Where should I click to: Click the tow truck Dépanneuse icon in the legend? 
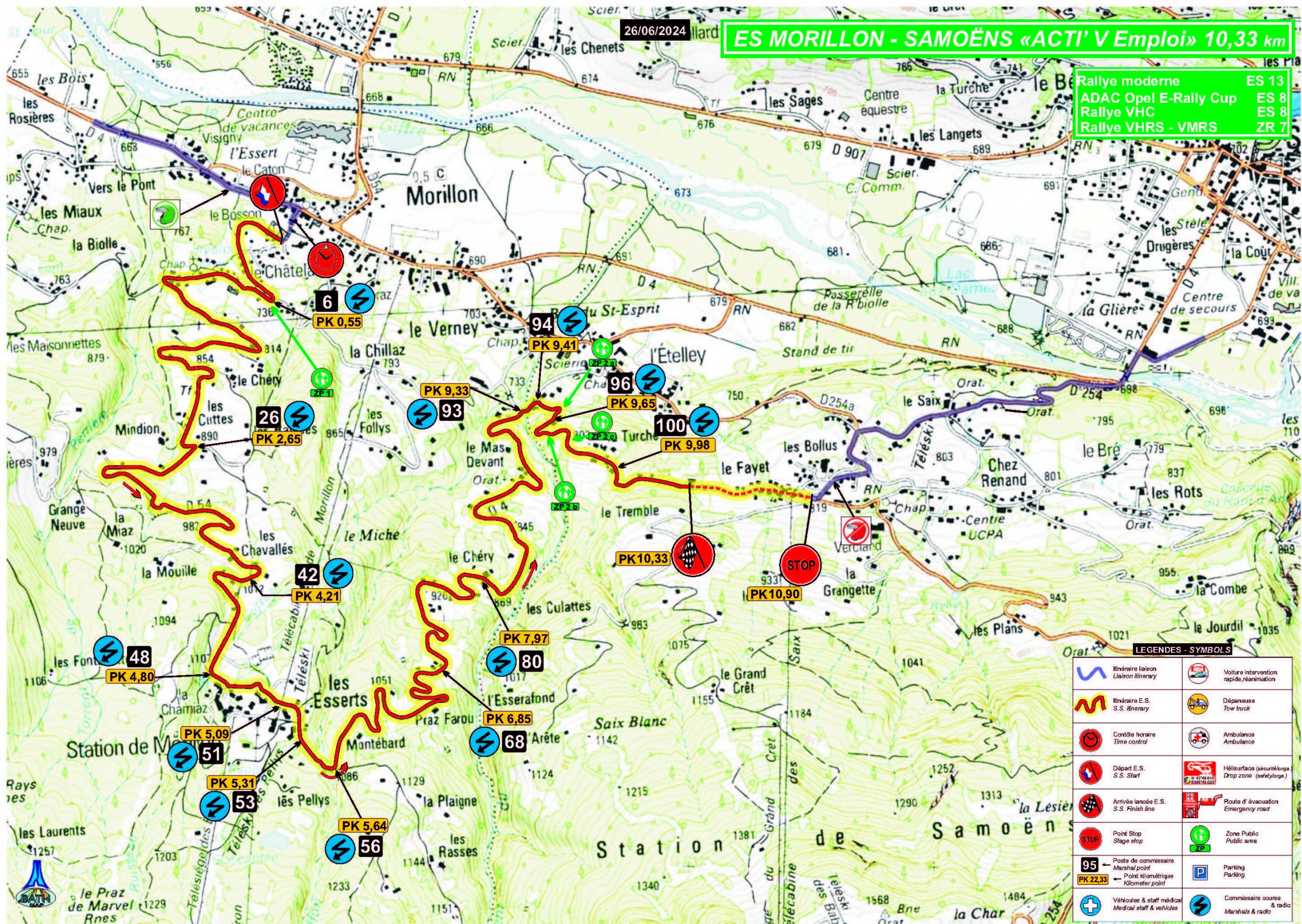click(1198, 704)
